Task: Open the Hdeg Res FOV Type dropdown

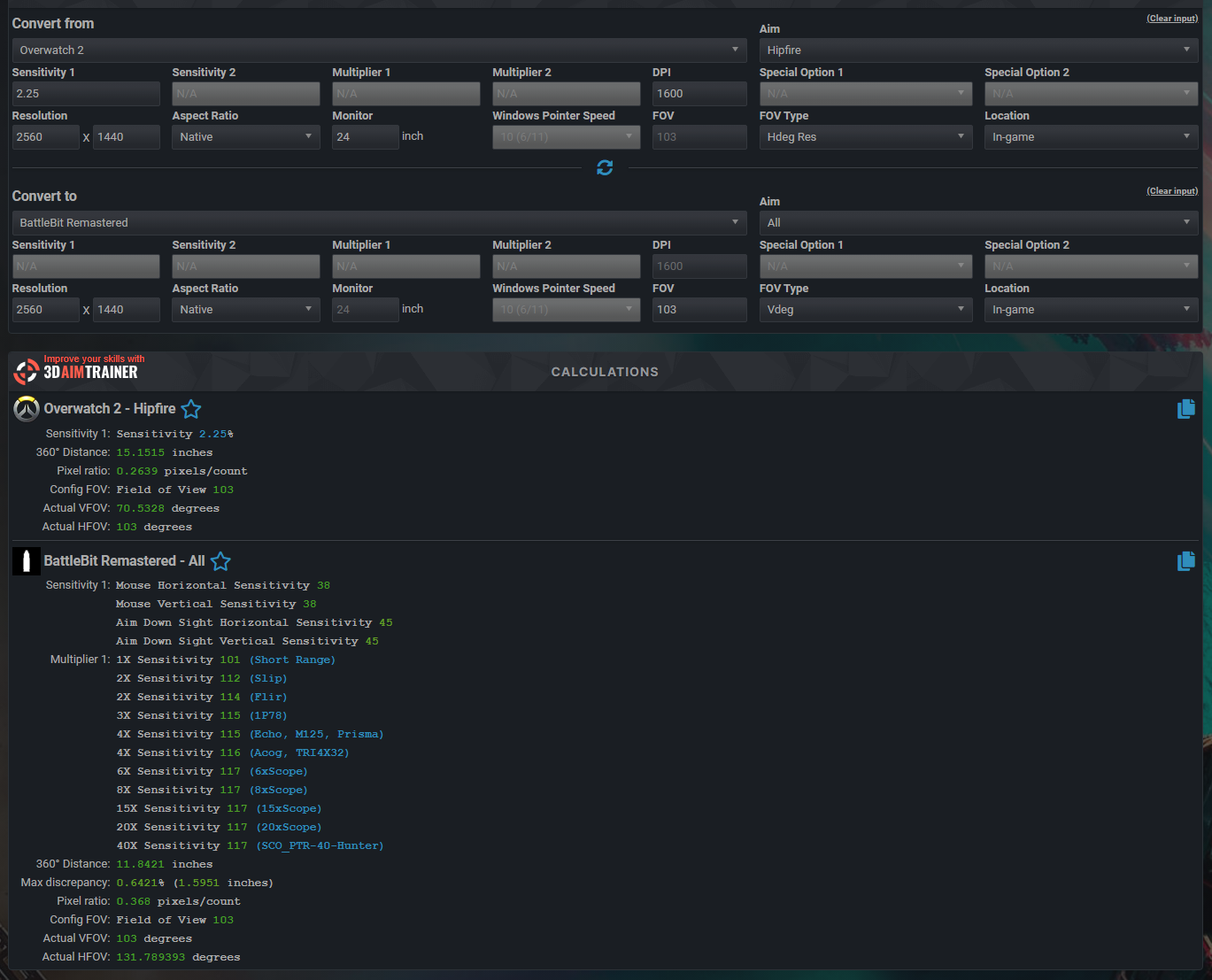Action: click(x=866, y=137)
